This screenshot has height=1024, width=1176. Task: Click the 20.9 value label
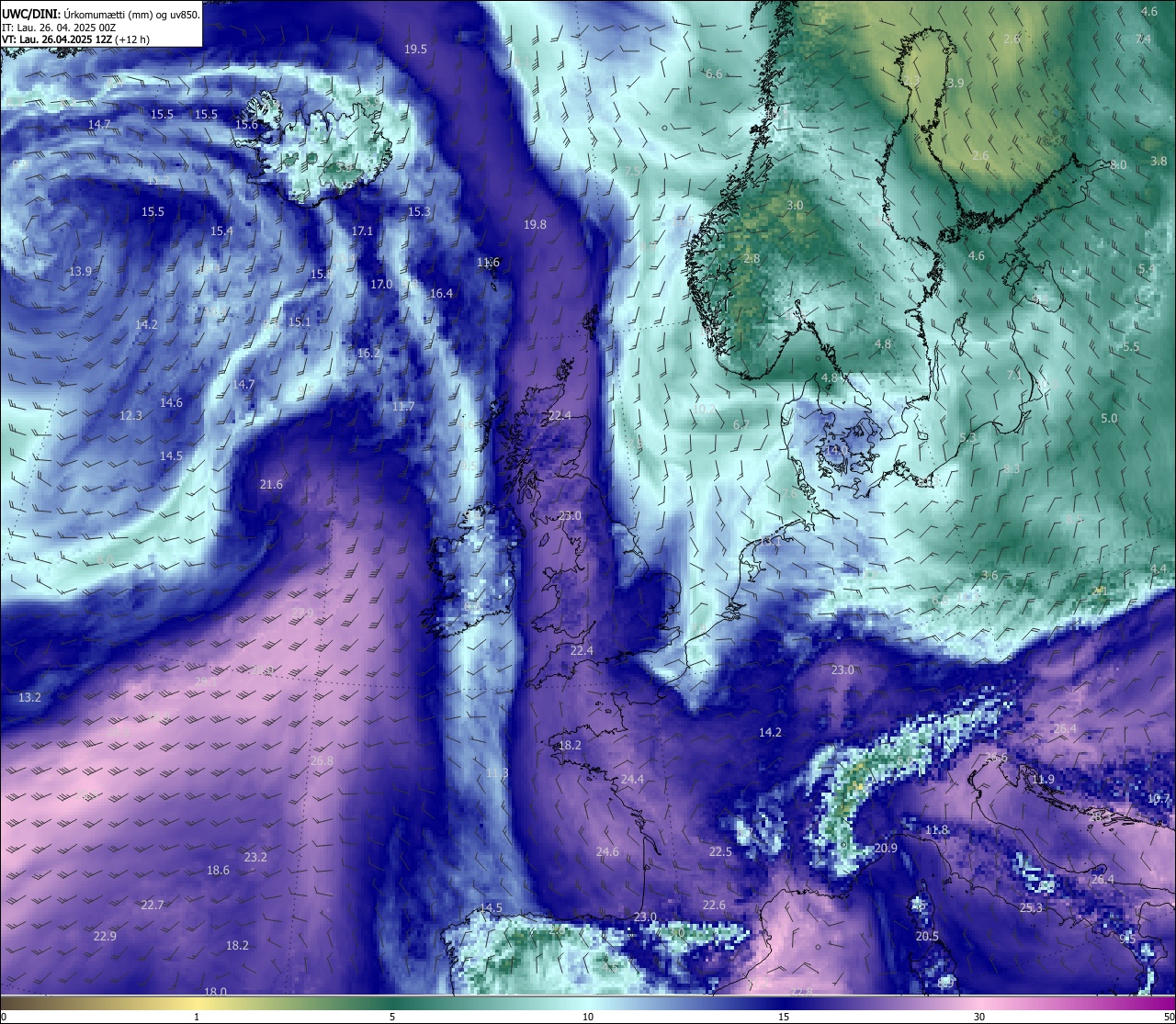(885, 848)
